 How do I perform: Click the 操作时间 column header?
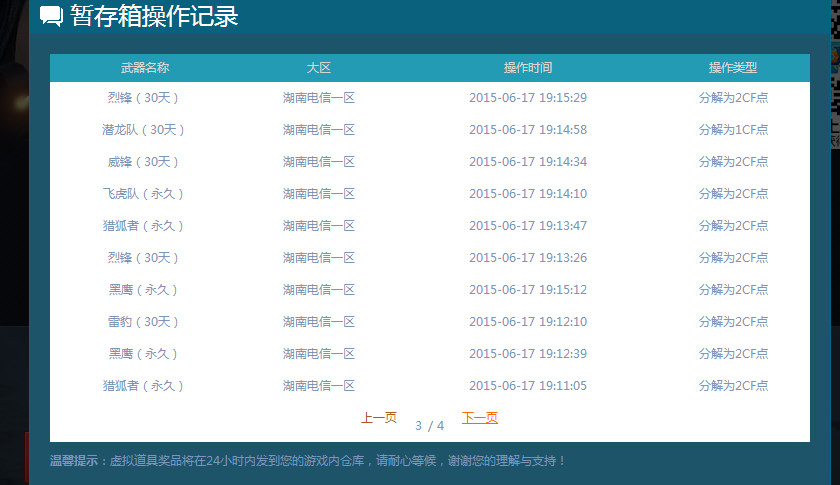click(x=528, y=68)
